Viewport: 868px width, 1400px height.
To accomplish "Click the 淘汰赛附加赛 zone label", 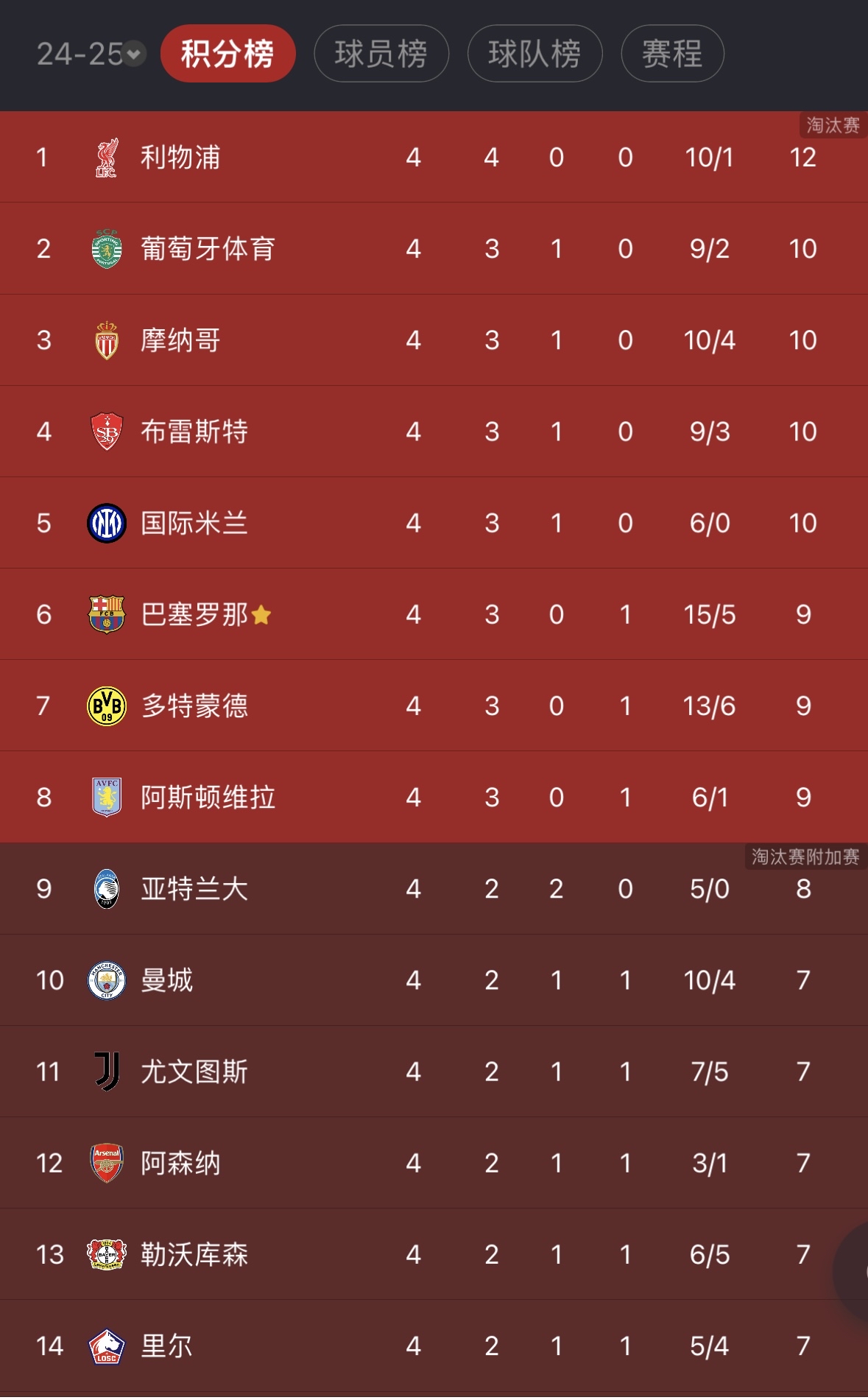I will [x=805, y=856].
